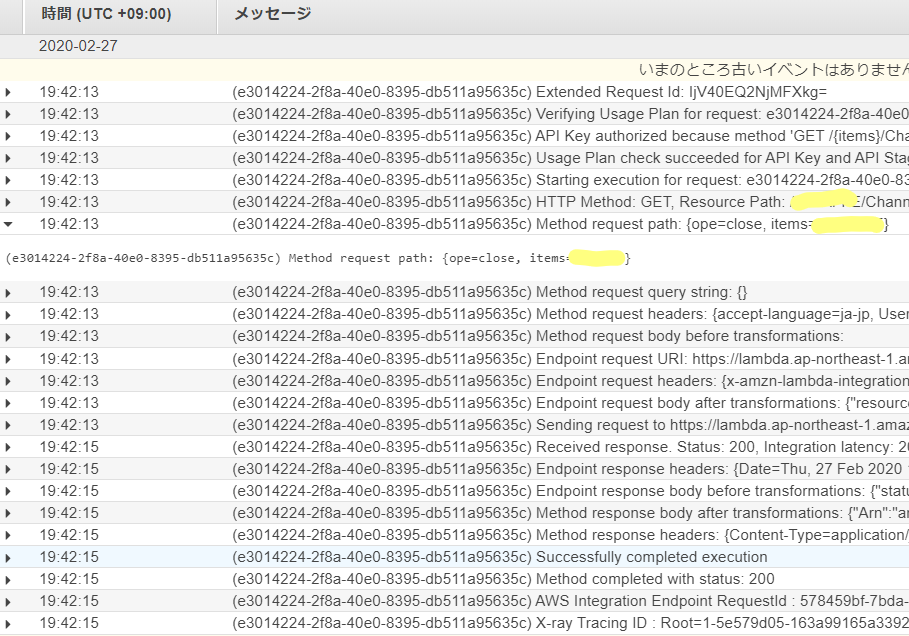Expand the X-ray Tracing ID row

point(8,624)
